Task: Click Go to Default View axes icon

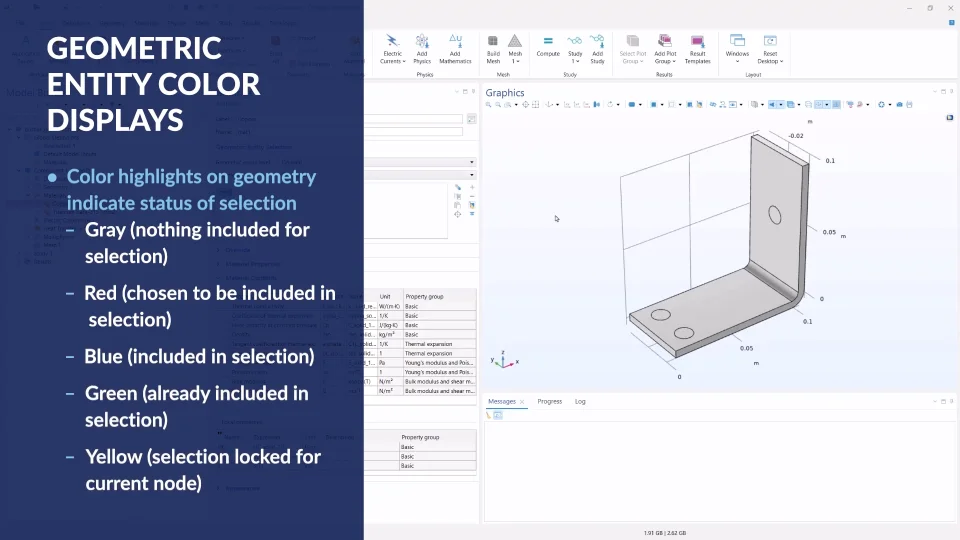Action: click(x=549, y=105)
